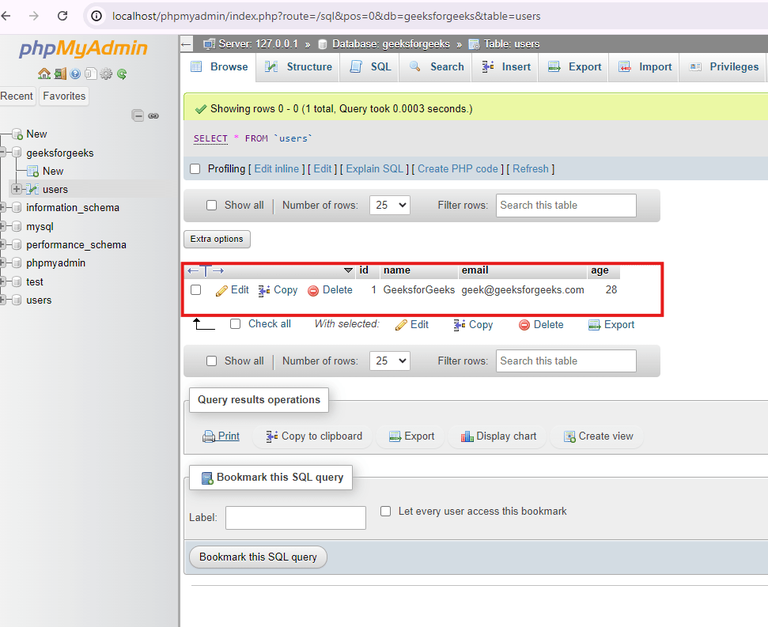
Task: Click the Copy icon in the GeeksforGeeks row
Action: coord(264,290)
